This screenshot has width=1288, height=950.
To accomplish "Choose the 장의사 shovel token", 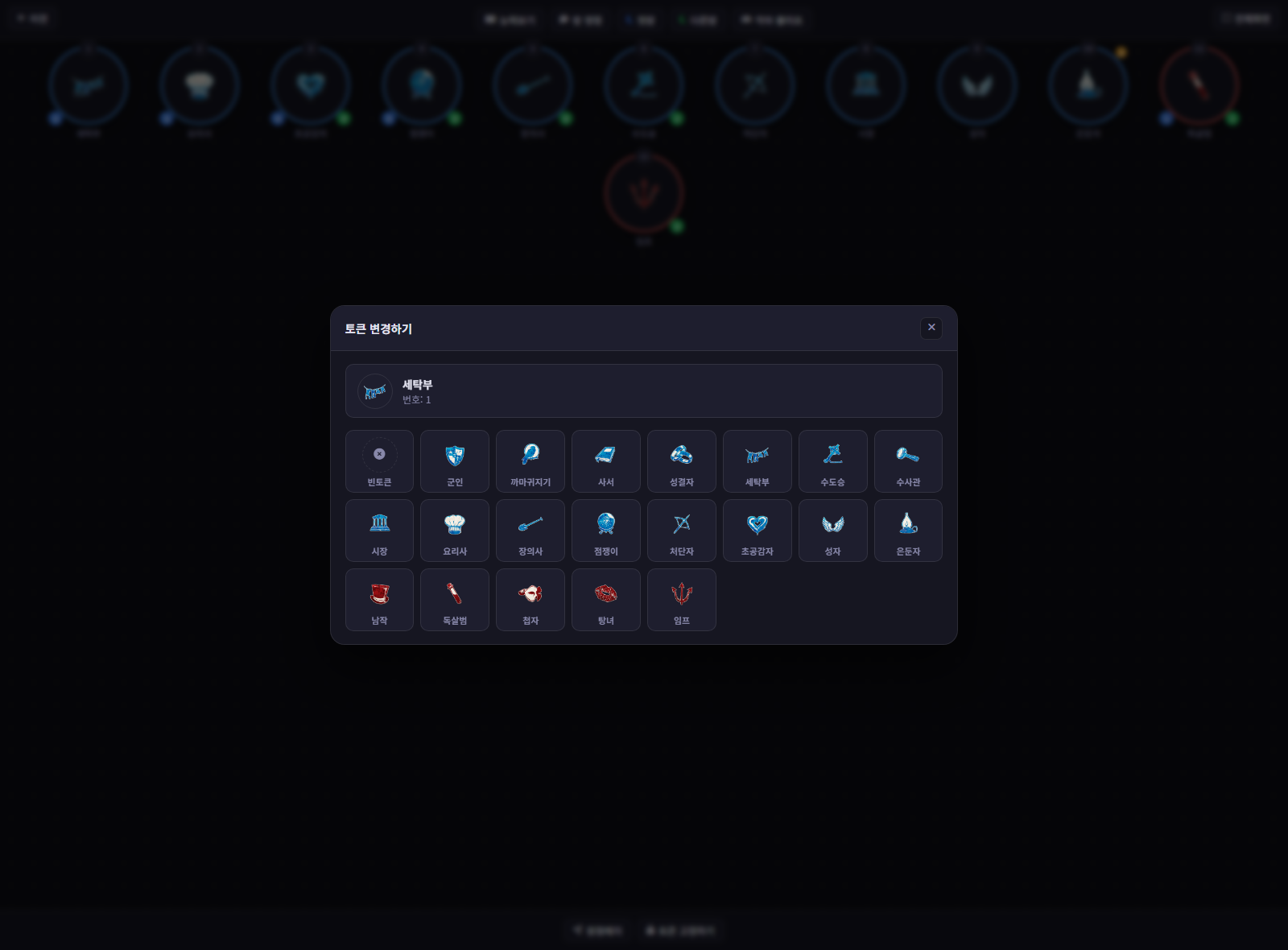I will pos(530,531).
